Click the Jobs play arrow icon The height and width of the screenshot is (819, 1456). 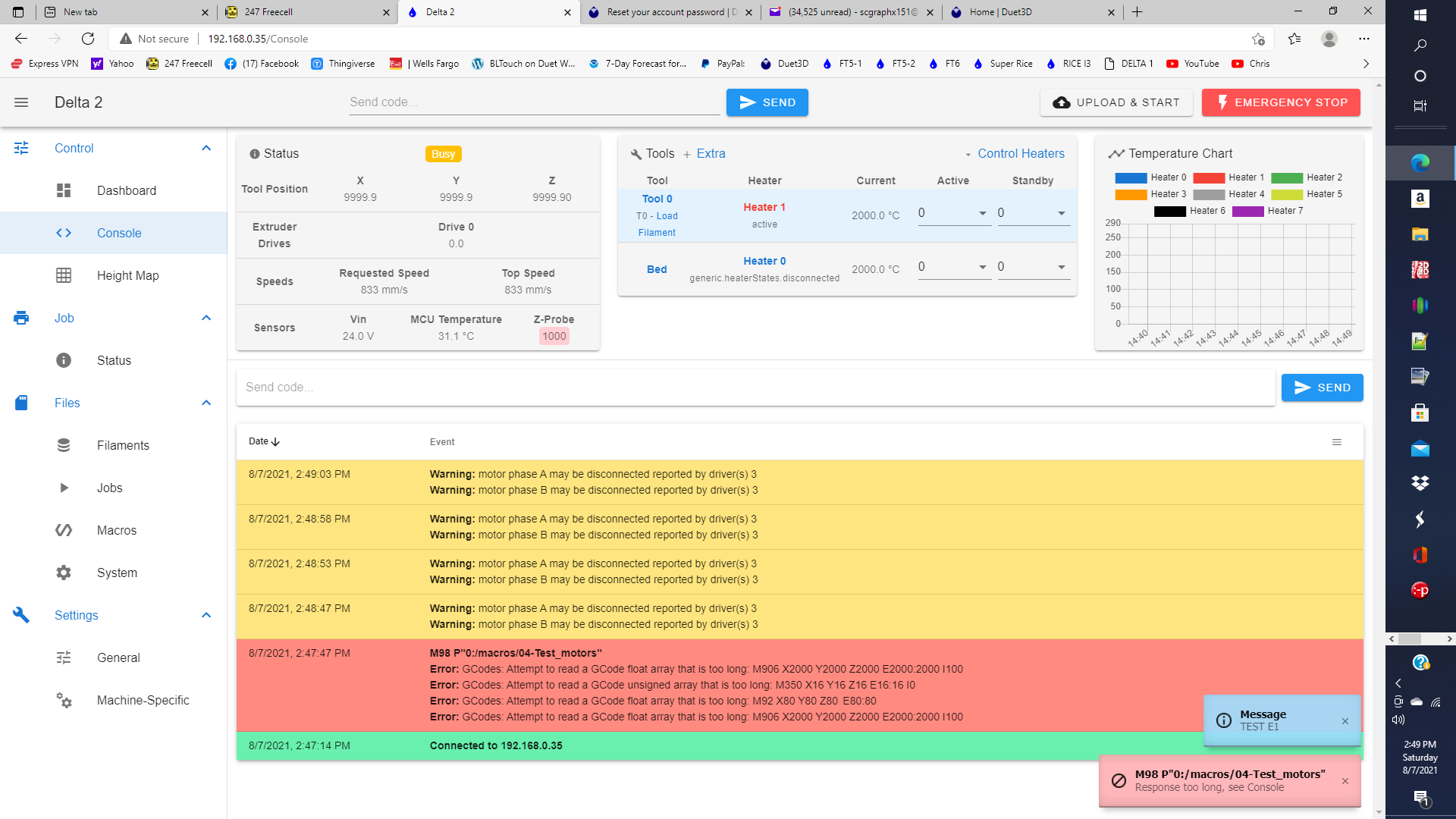click(x=64, y=488)
